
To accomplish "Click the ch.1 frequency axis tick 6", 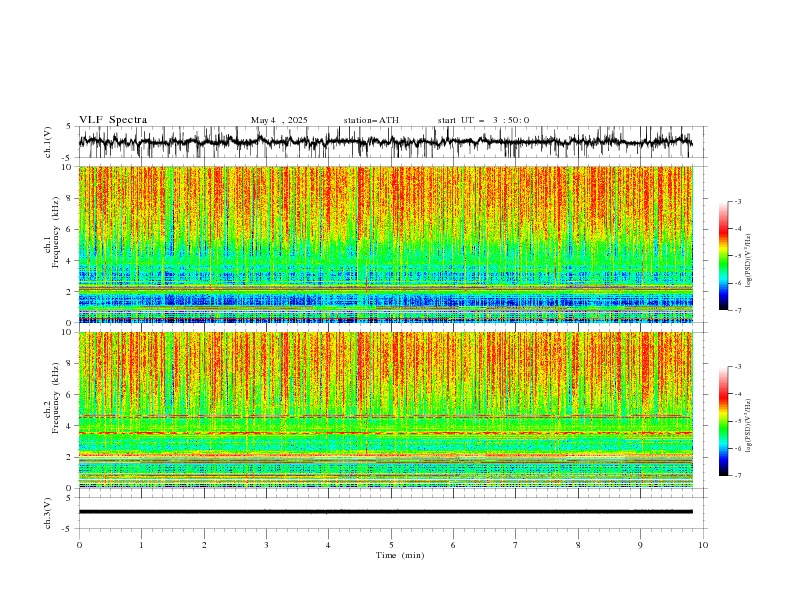I will [x=70, y=230].
